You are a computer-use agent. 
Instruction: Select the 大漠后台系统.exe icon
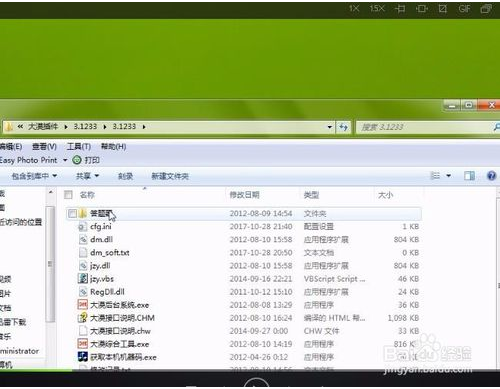coord(83,305)
